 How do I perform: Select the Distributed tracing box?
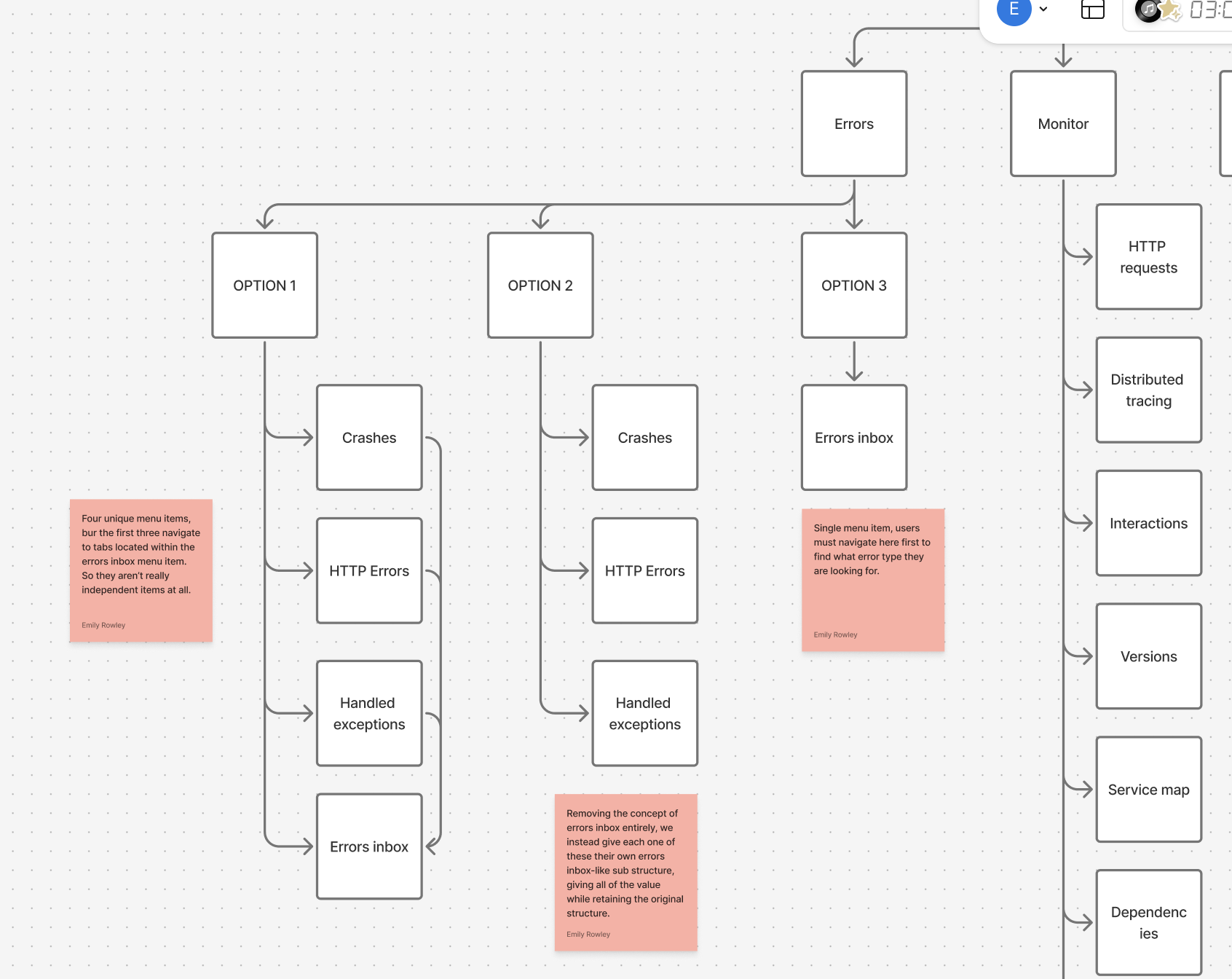[1149, 390]
